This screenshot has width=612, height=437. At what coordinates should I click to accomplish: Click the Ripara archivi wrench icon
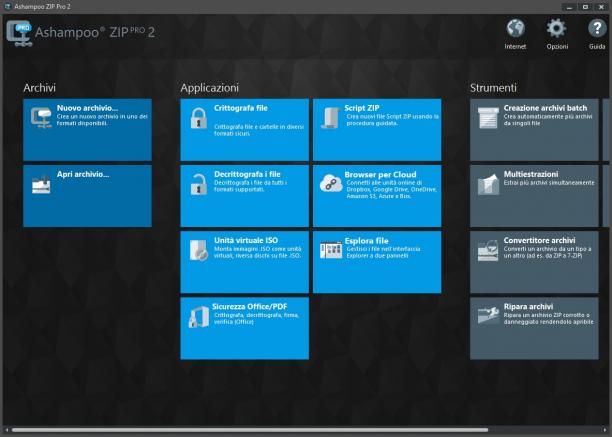(488, 316)
